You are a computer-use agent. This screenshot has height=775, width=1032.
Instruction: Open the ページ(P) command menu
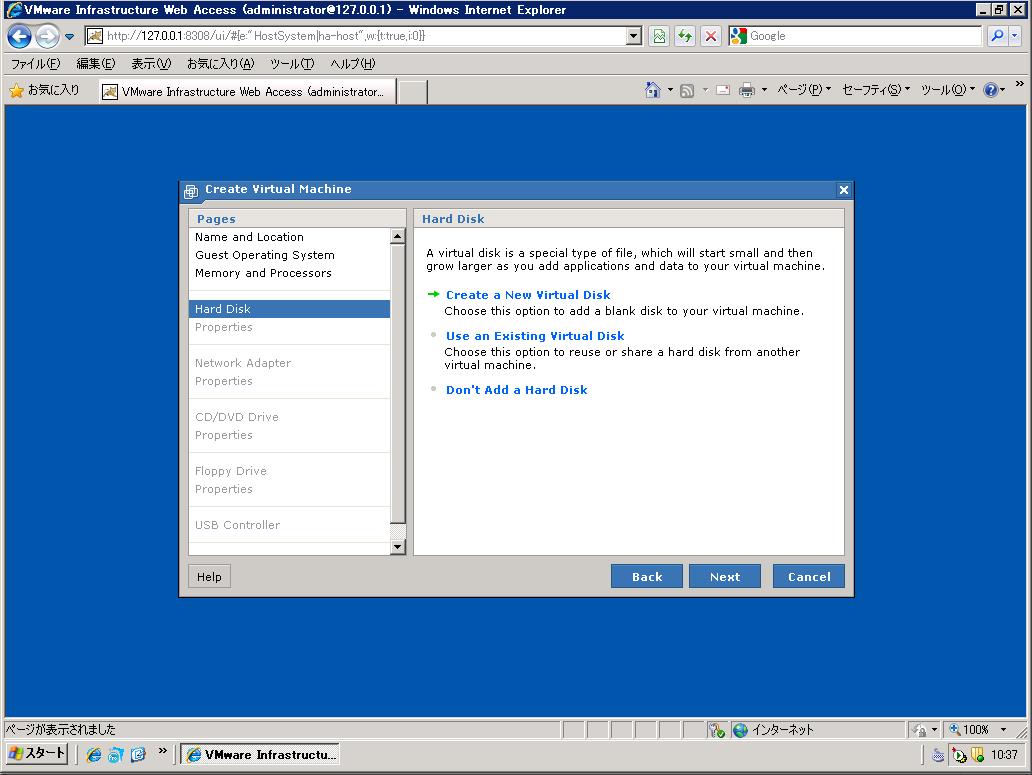tap(804, 89)
